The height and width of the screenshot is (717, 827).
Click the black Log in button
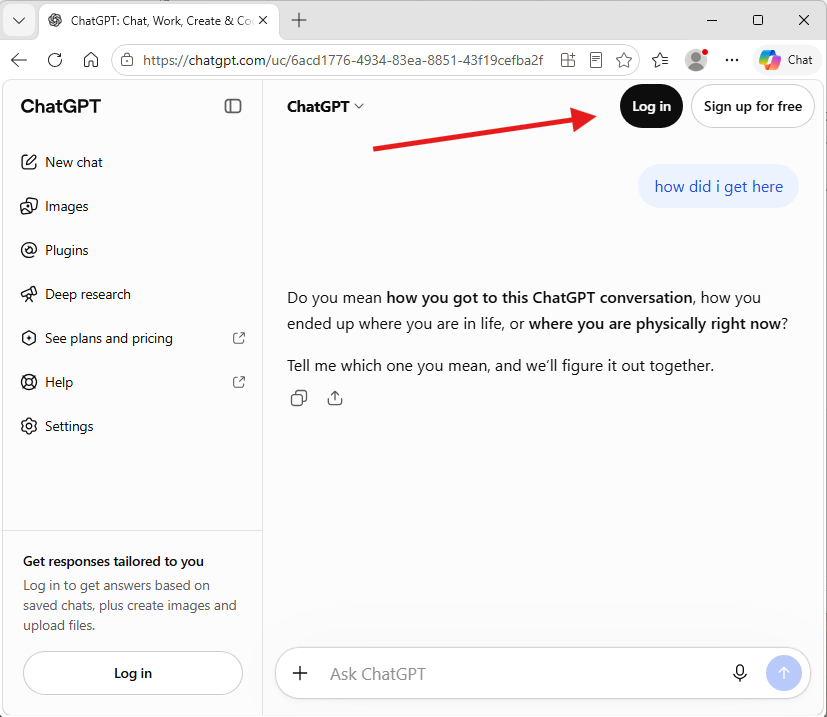pyautogui.click(x=651, y=106)
